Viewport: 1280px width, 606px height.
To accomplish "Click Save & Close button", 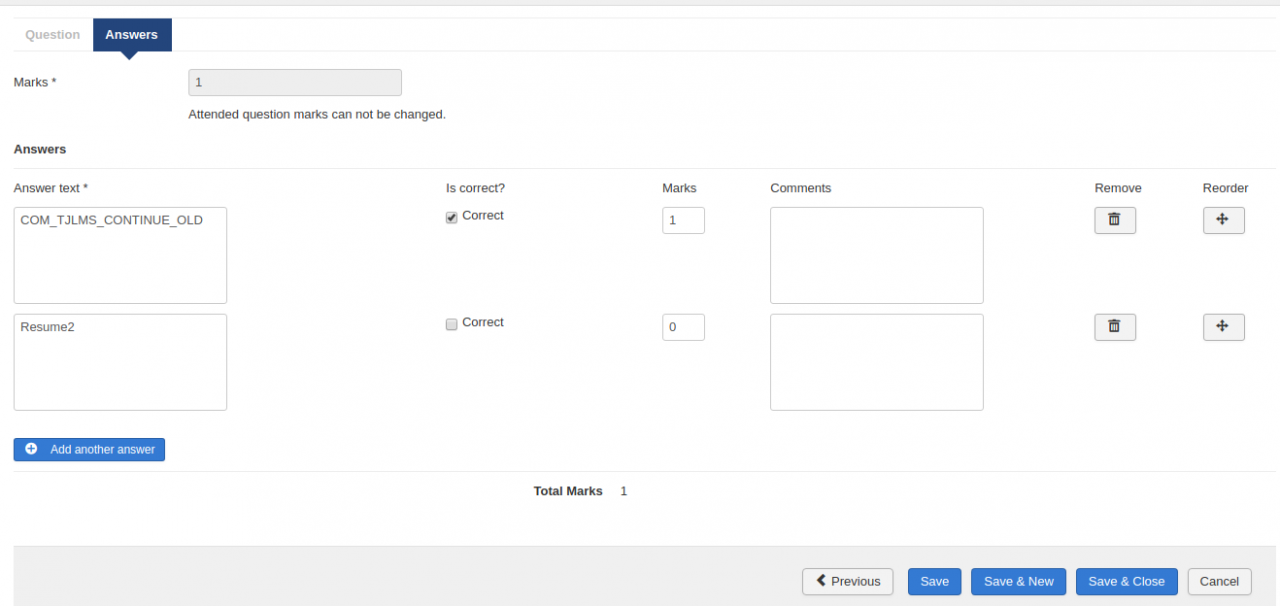I will [x=1126, y=581].
